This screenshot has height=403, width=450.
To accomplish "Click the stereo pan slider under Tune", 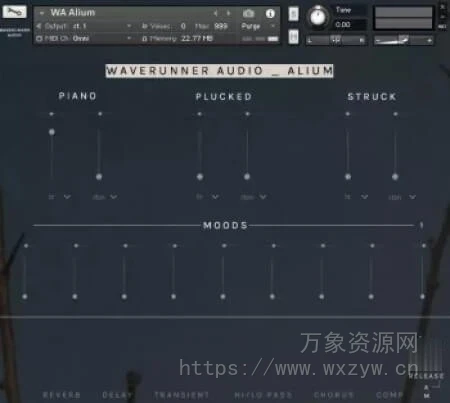I will click(336, 40).
